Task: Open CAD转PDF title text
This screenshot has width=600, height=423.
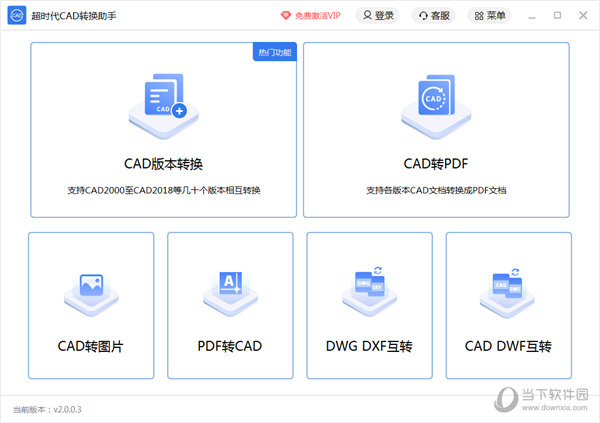Action: [436, 164]
